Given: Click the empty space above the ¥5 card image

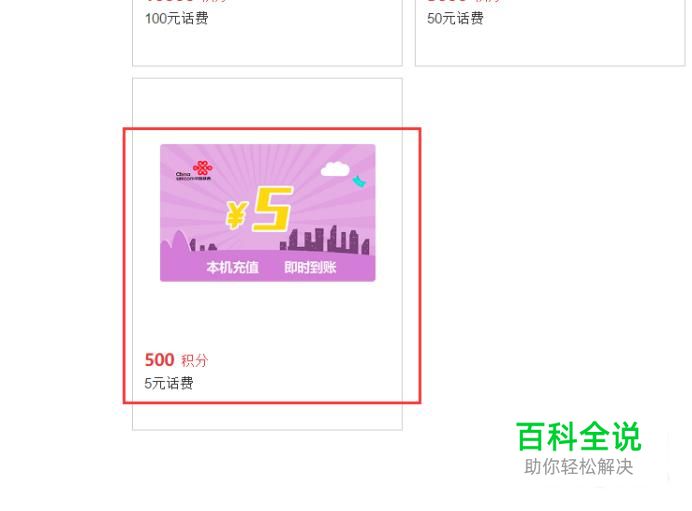Looking at the screenshot, I should 267,104.
